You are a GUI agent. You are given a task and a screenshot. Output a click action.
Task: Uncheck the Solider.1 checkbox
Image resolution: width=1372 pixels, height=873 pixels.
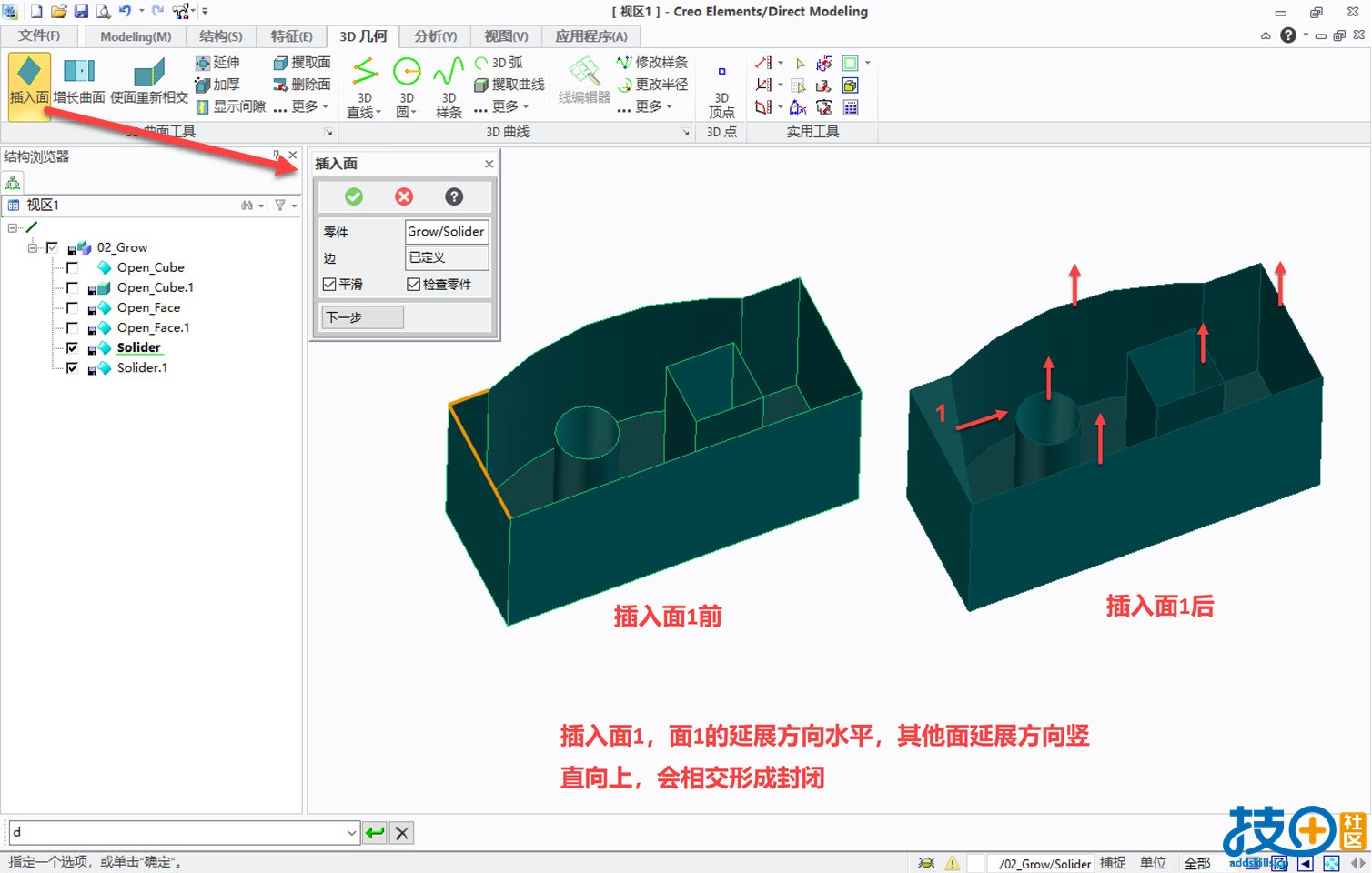coord(72,367)
